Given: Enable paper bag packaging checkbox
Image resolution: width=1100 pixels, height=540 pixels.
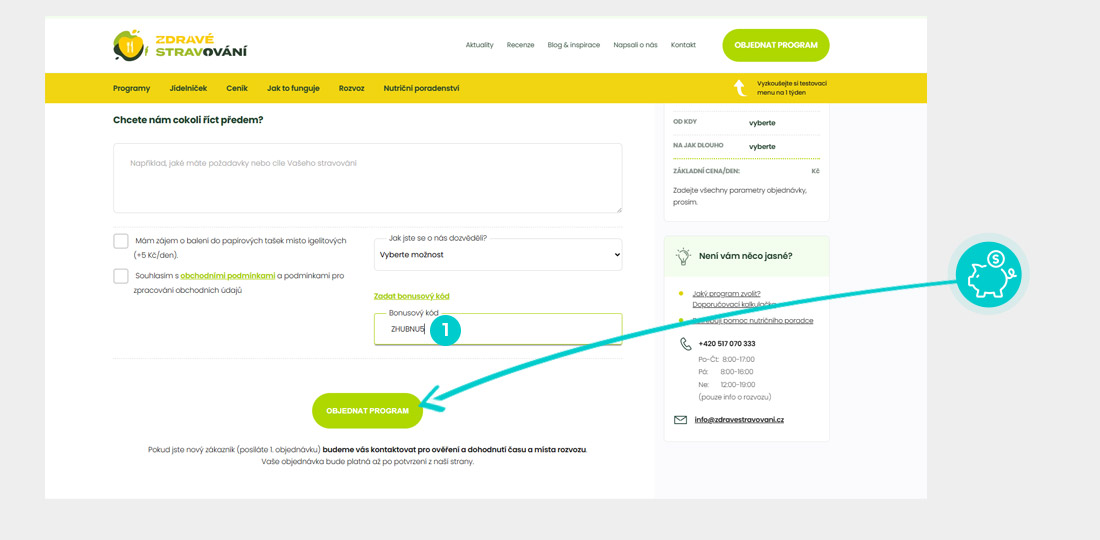Looking at the screenshot, I should pos(121,241).
